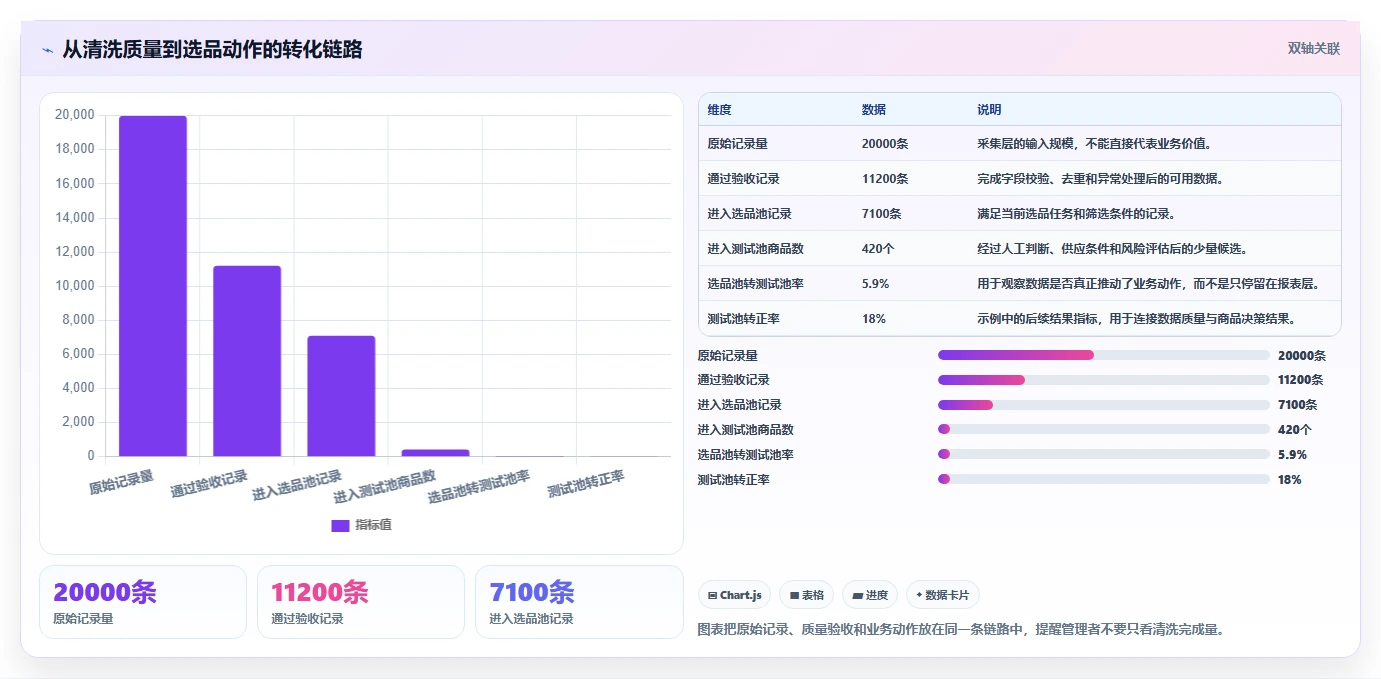Toggle the 指标值 legend swatch
The width and height of the screenshot is (1381, 679).
pyautogui.click(x=340, y=525)
